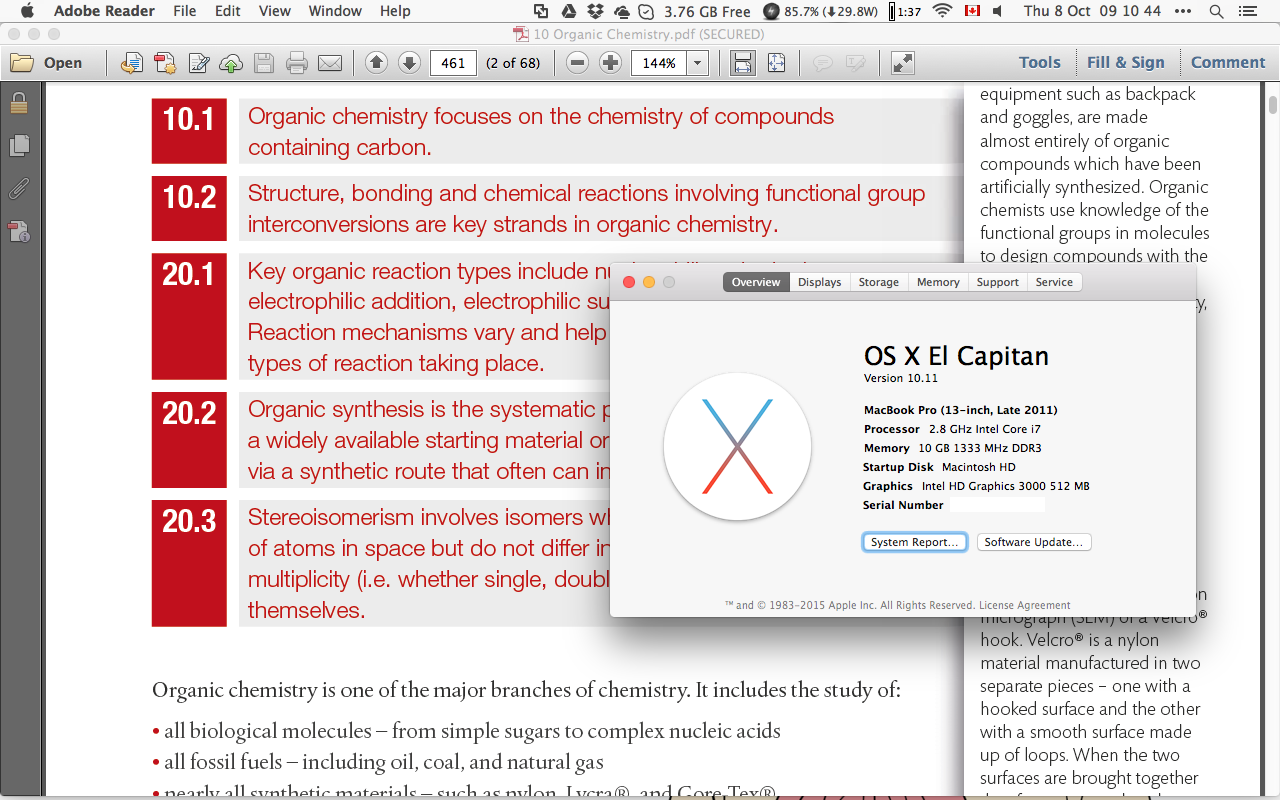
Task: Click the OS X El Capitan logo
Action: click(x=737, y=447)
